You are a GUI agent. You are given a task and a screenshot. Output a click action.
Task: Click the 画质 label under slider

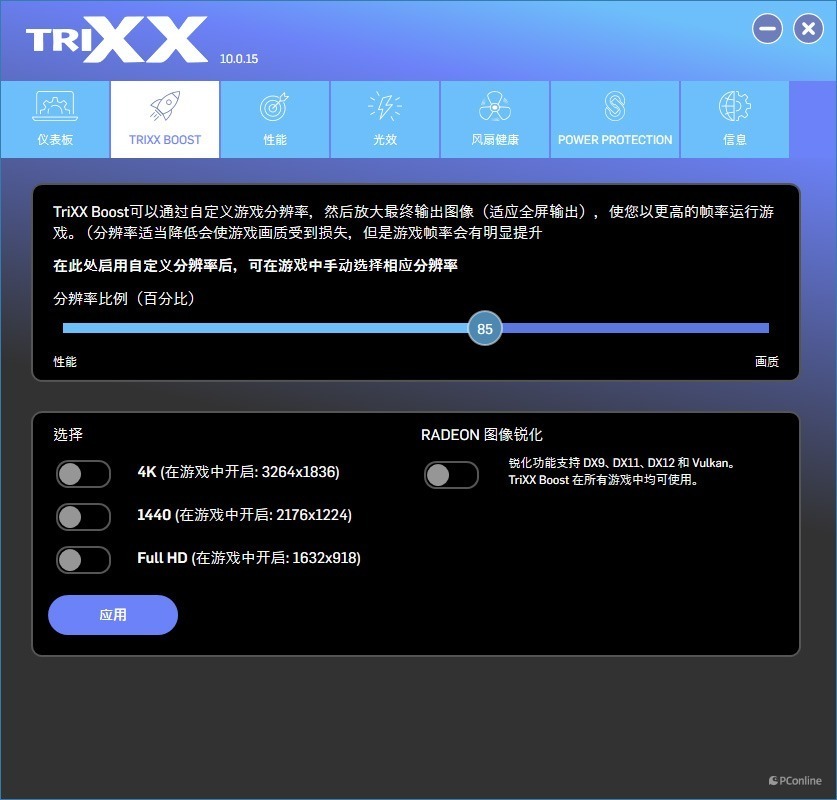(x=767, y=362)
